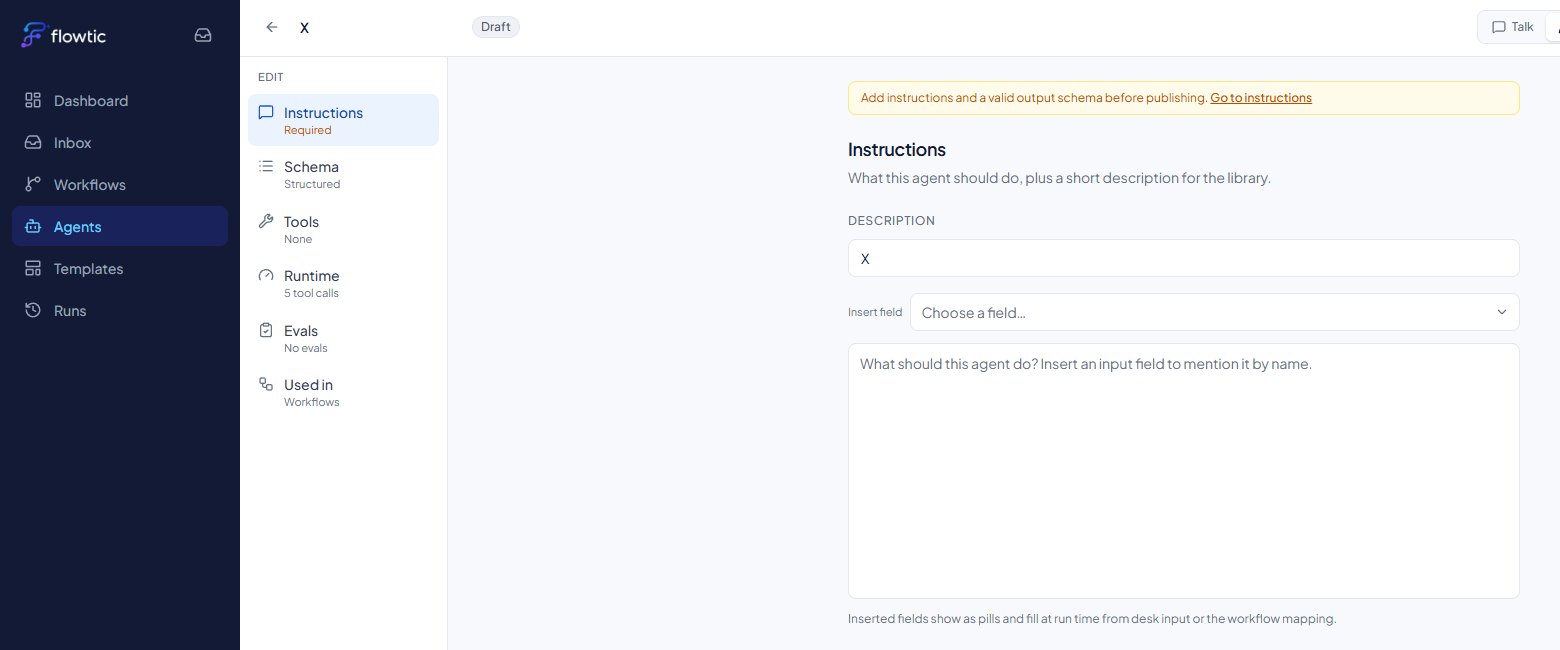The height and width of the screenshot is (650, 1560).
Task: Click the '5 tool calls' text
Action: (311, 293)
